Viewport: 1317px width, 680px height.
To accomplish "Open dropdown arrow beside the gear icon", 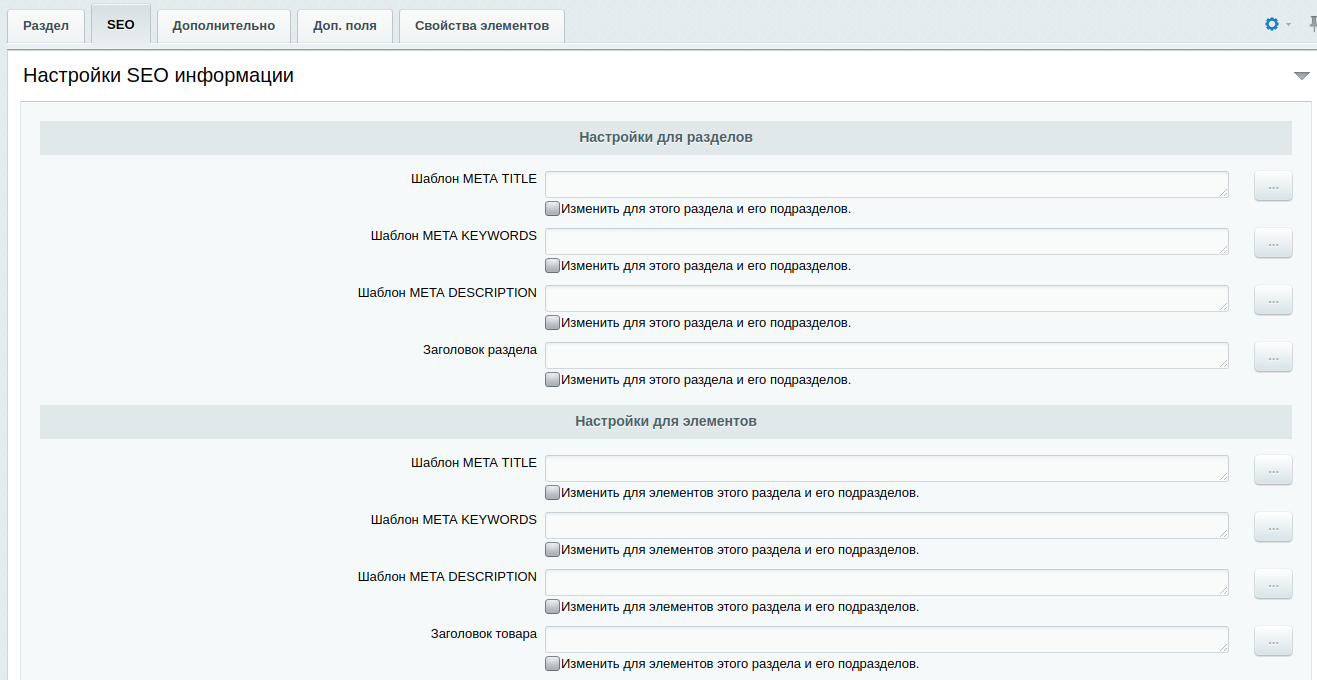I will coord(1288,24).
